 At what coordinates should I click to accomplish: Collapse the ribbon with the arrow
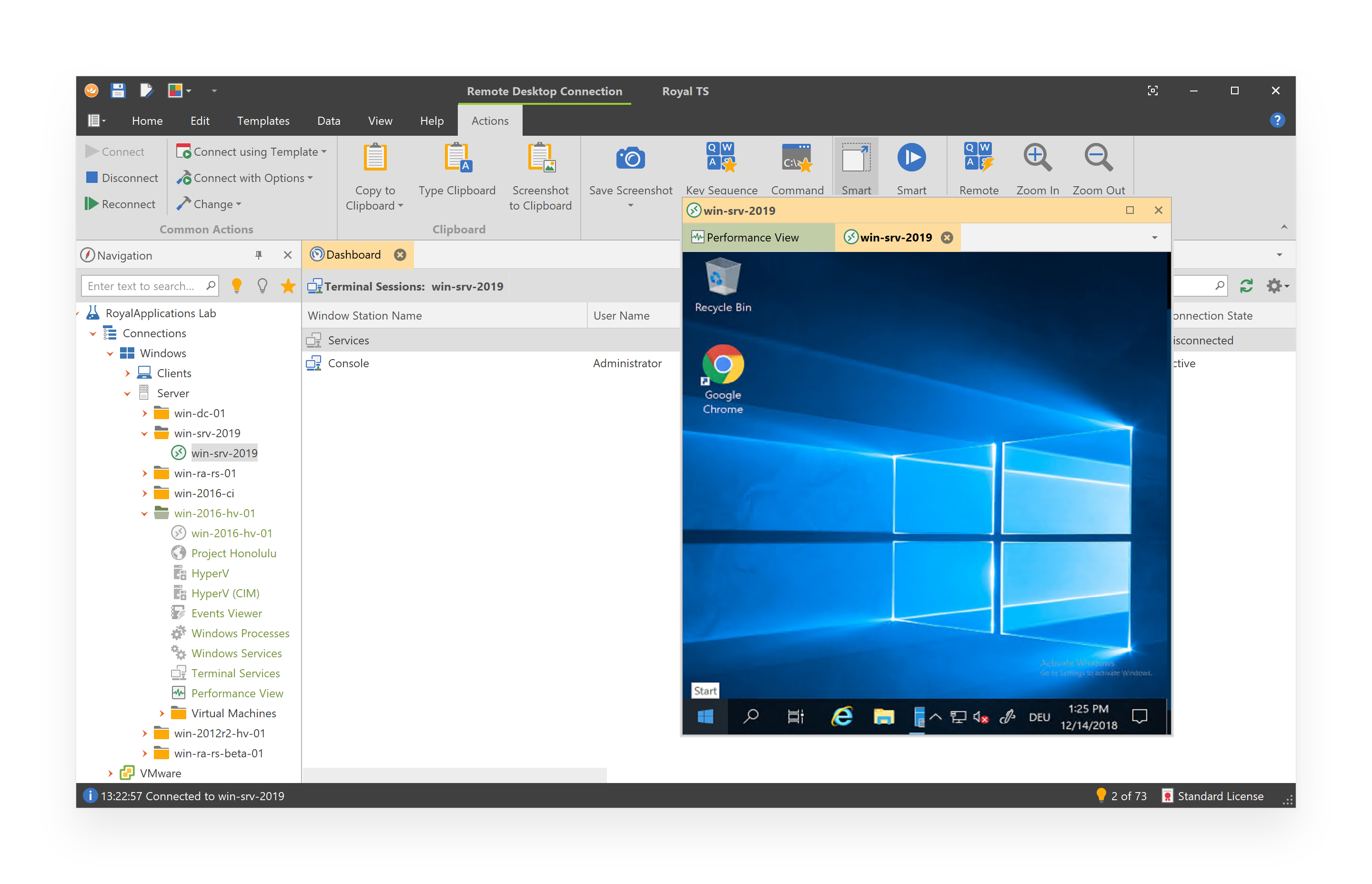click(x=1284, y=227)
